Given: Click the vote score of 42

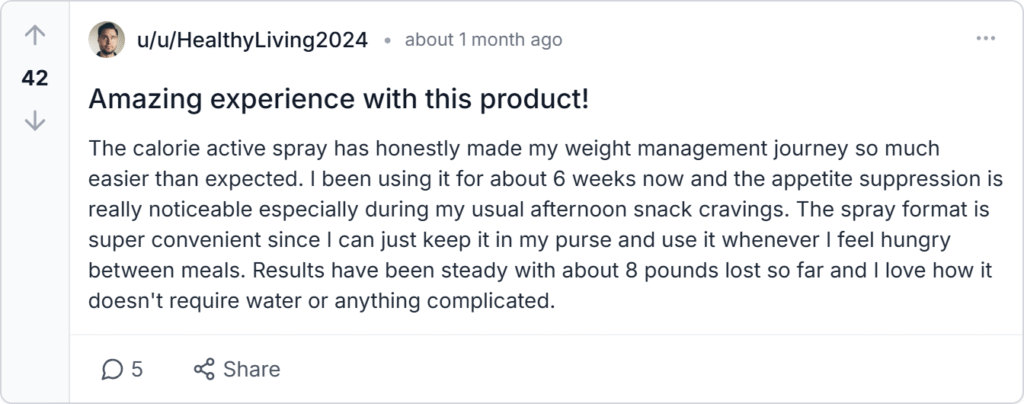Looking at the screenshot, I should point(35,78).
